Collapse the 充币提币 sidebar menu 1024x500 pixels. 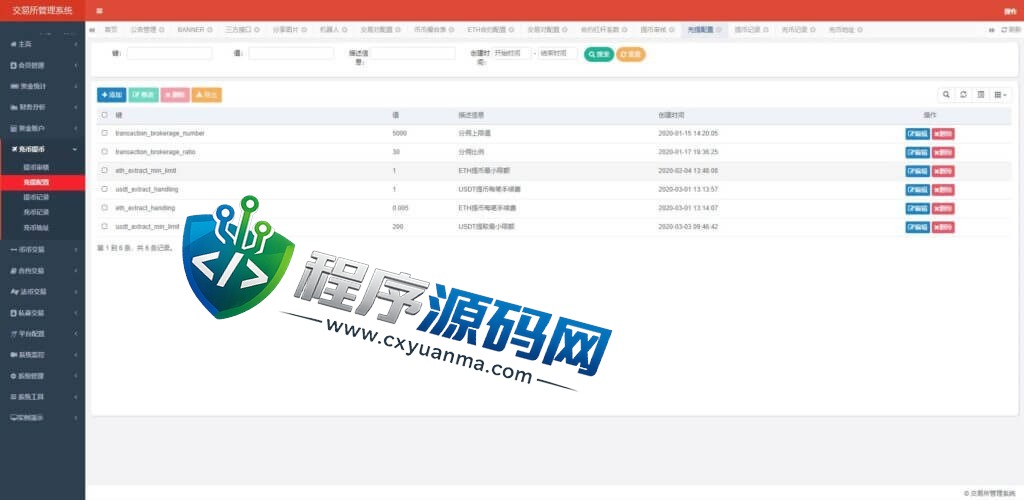(42, 149)
